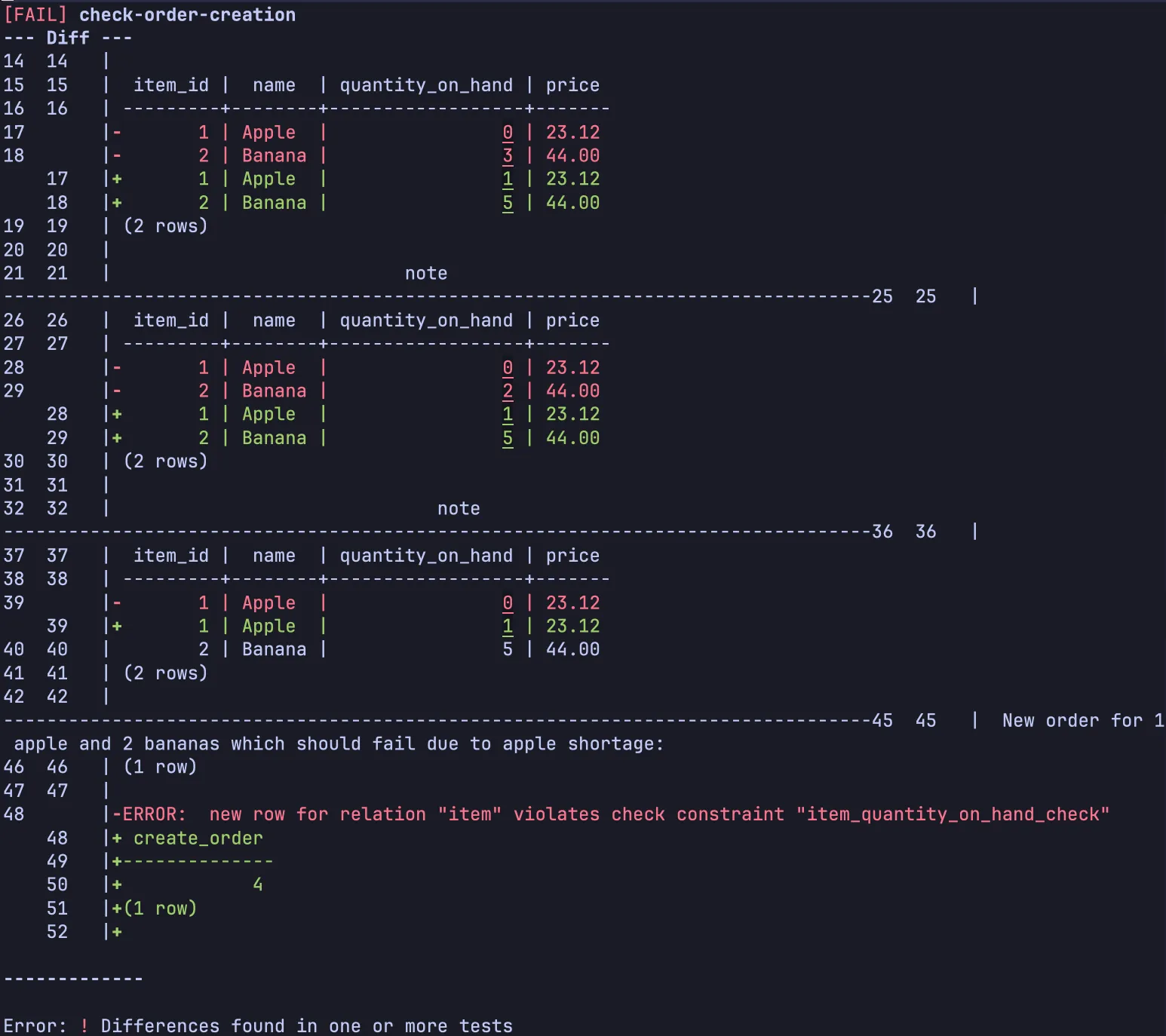The height and width of the screenshot is (1036, 1166).
Task: Select the price column header
Action: point(572,84)
